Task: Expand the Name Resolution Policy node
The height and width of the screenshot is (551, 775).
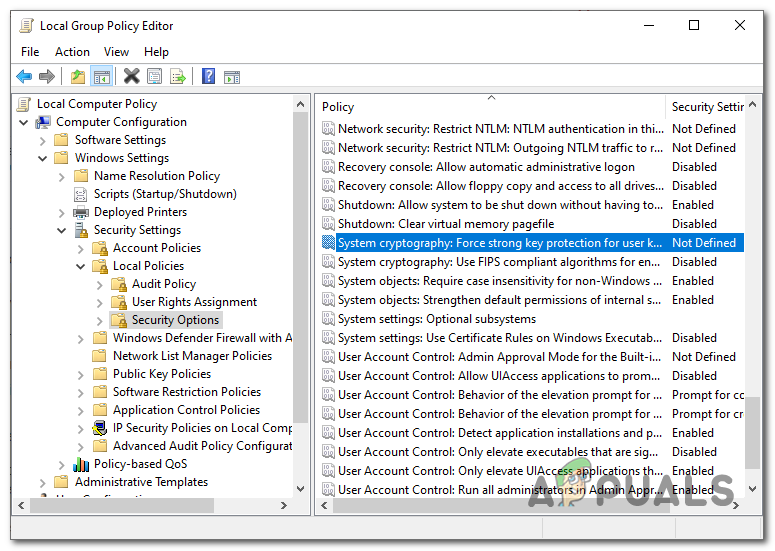Action: coord(61,176)
